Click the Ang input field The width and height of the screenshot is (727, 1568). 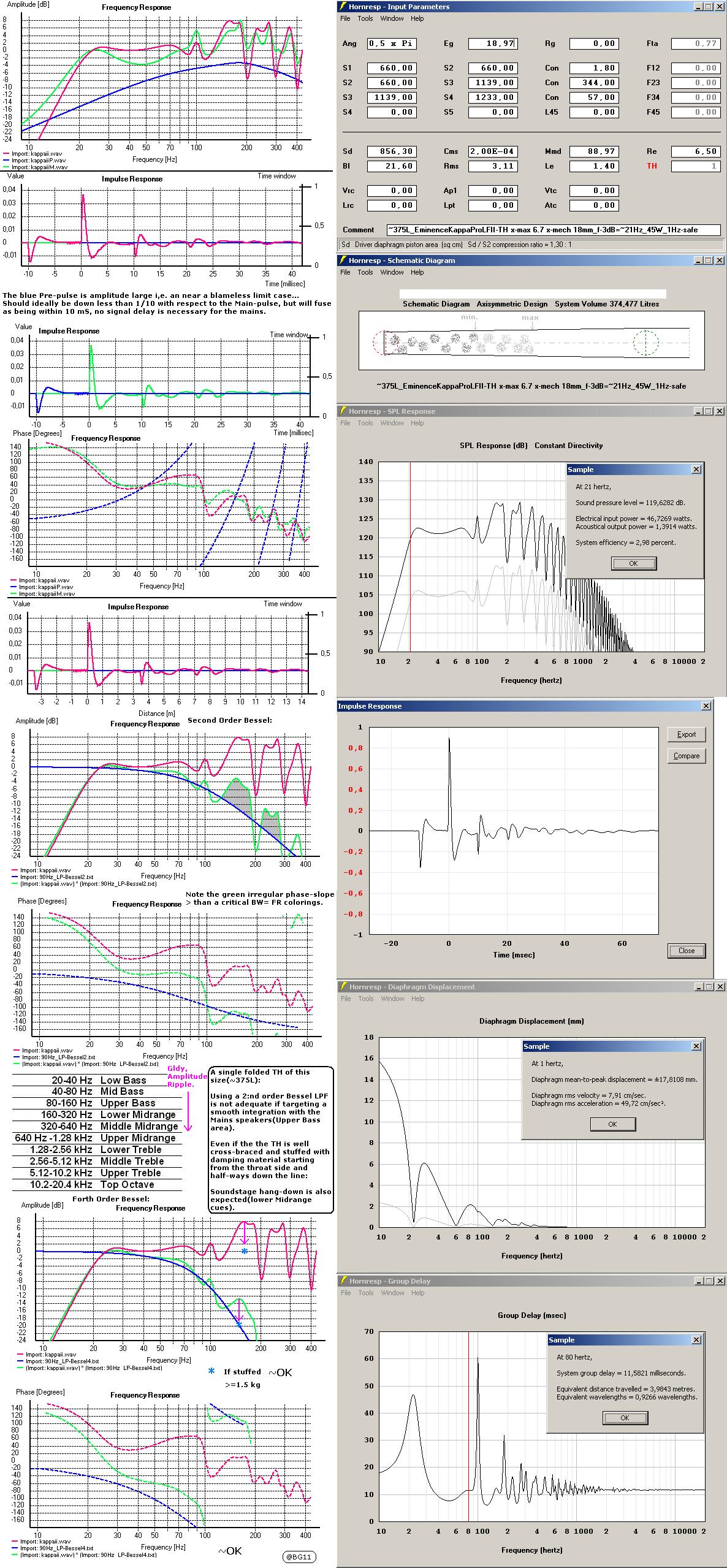point(391,44)
